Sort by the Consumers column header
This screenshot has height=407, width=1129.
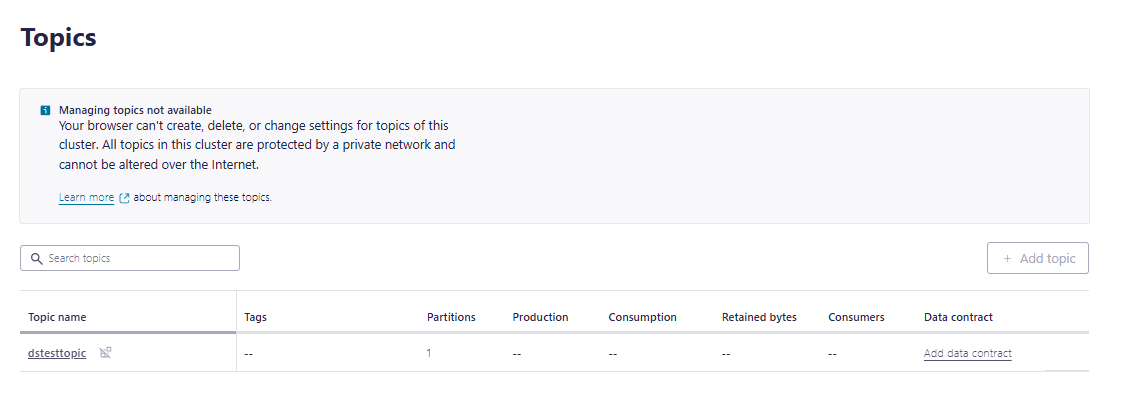pos(856,317)
